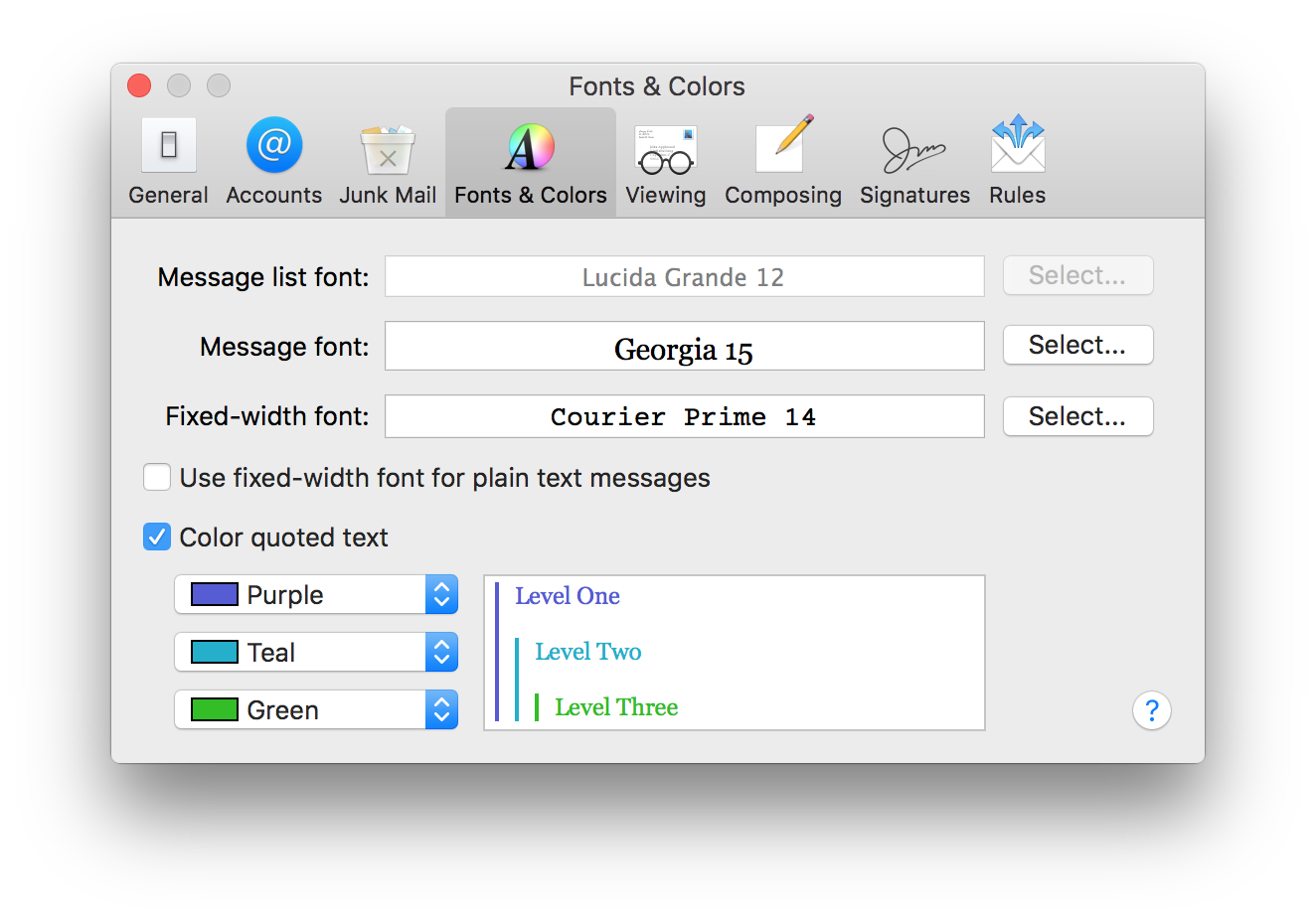Click Select button for Message font

click(1077, 345)
